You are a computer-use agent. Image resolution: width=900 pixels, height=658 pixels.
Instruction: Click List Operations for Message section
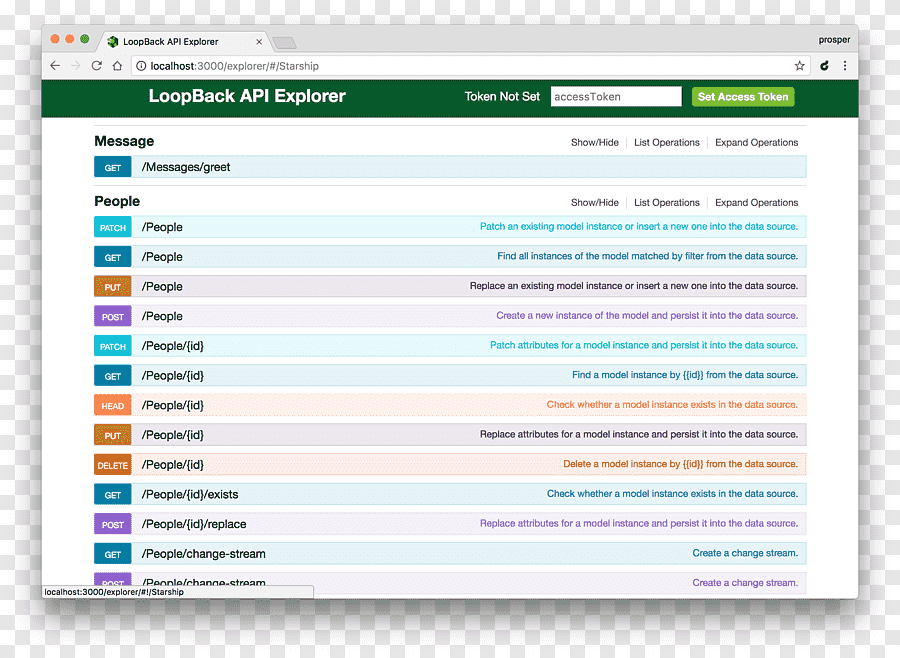coord(666,142)
